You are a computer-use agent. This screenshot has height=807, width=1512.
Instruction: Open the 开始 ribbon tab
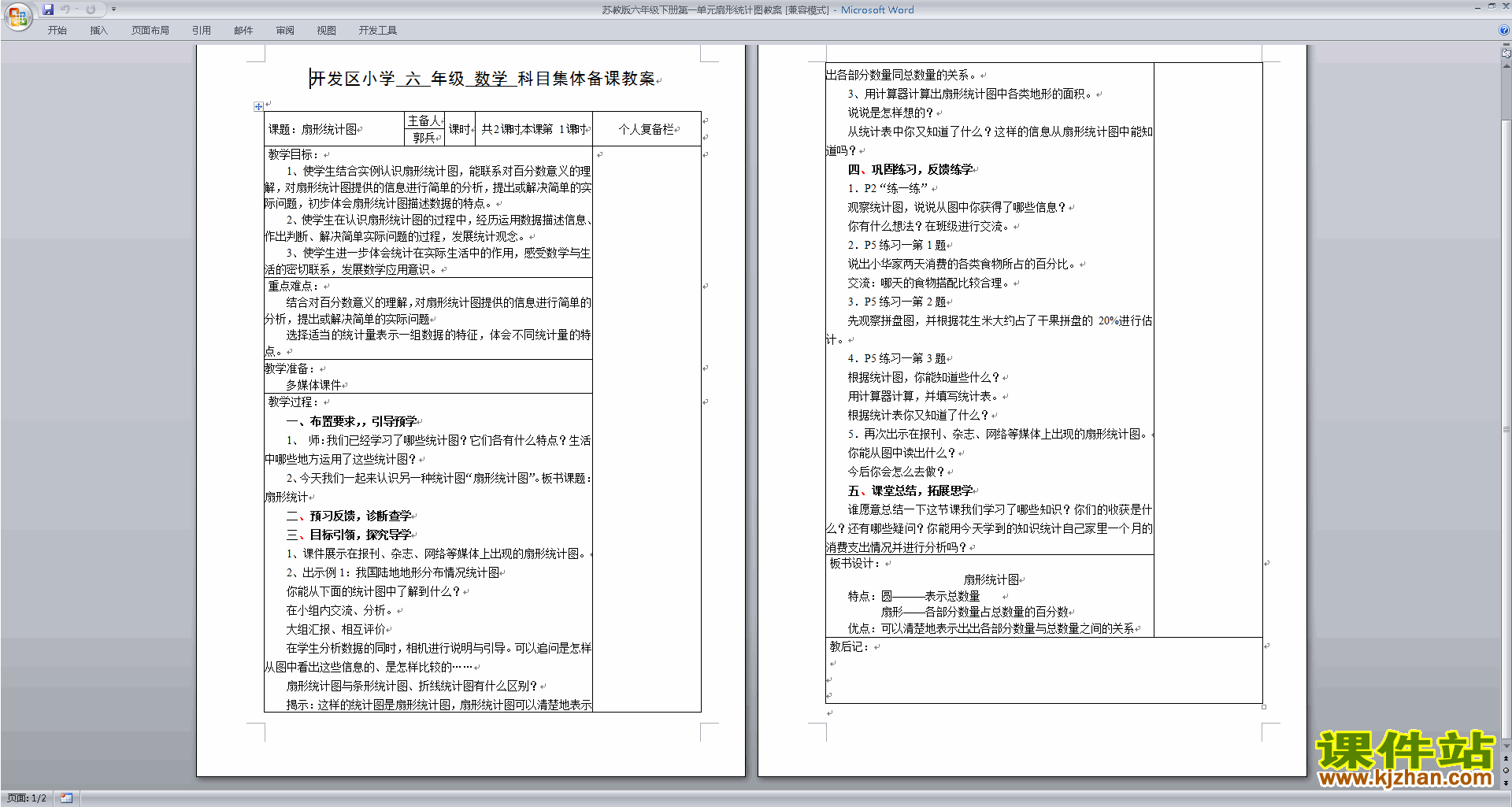pos(57,30)
